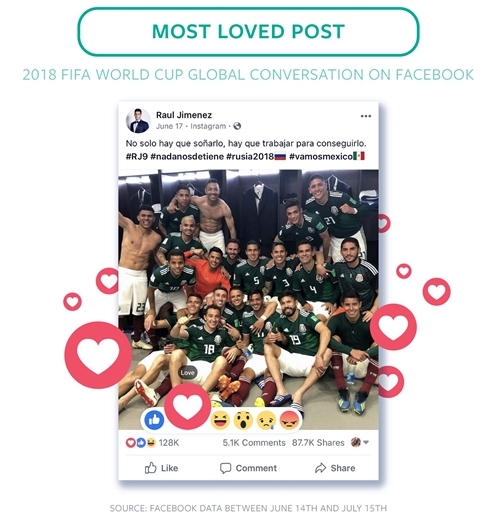Pick the laughing Haha reaction emoji
The height and width of the screenshot is (519, 500).
(x=220, y=420)
